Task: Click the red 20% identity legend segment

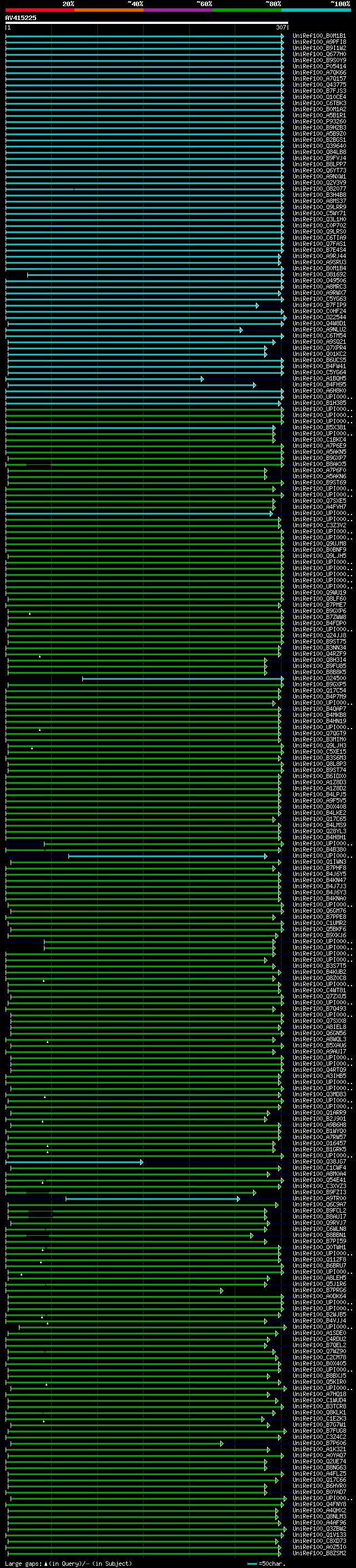Action: tap(40, 11)
